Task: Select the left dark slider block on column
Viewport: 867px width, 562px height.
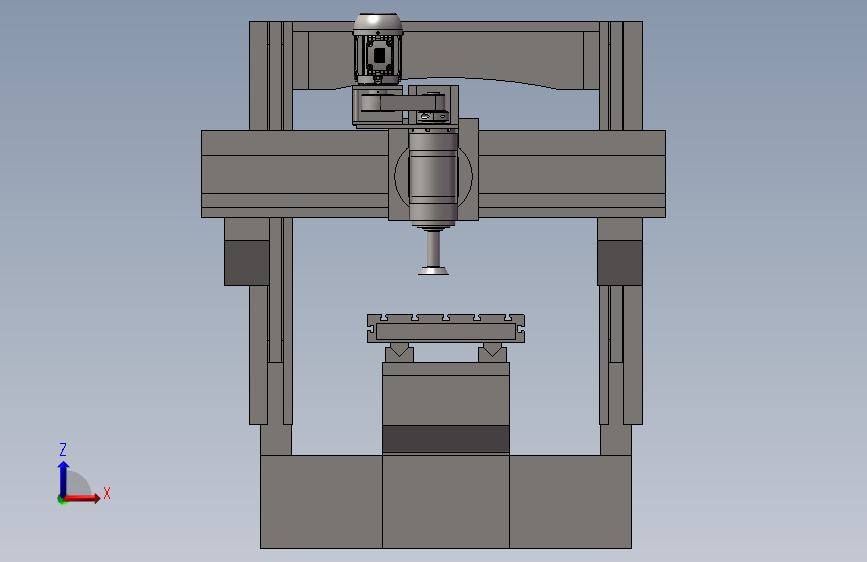Action: pos(247,263)
